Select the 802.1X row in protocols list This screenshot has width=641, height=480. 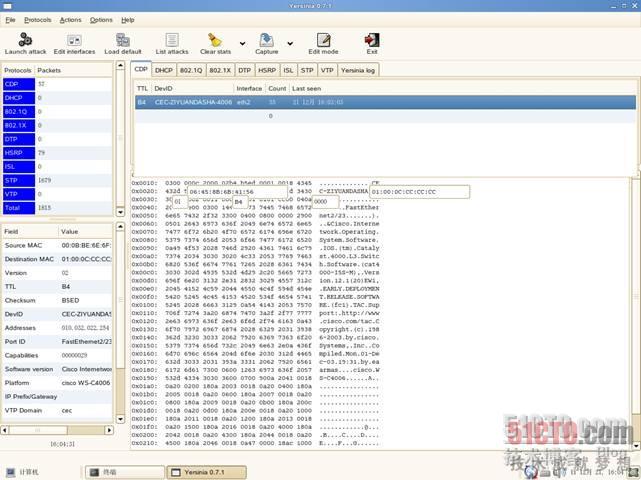(x=57, y=126)
